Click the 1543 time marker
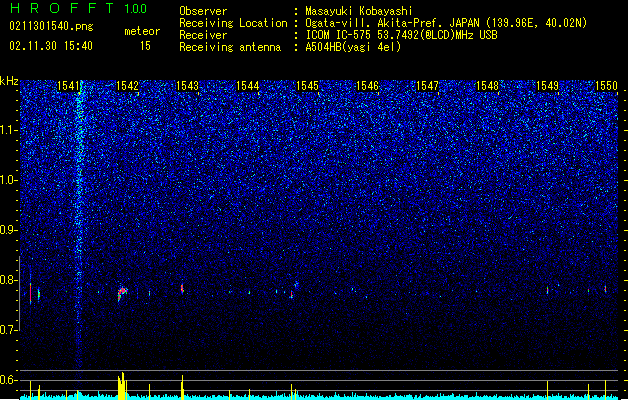This screenshot has height=400, width=629. (187, 86)
